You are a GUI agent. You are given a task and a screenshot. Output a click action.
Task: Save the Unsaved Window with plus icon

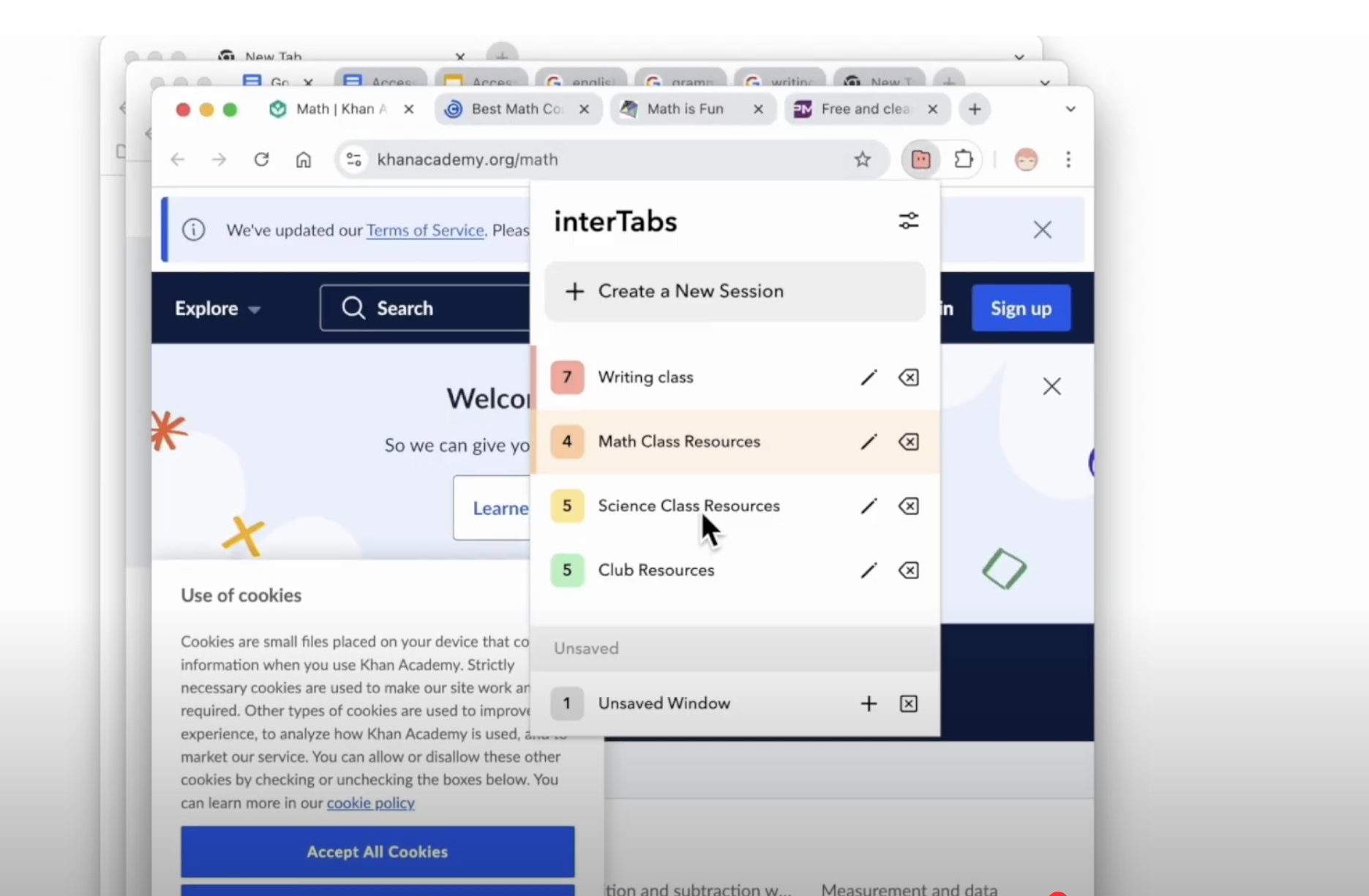[x=869, y=704]
